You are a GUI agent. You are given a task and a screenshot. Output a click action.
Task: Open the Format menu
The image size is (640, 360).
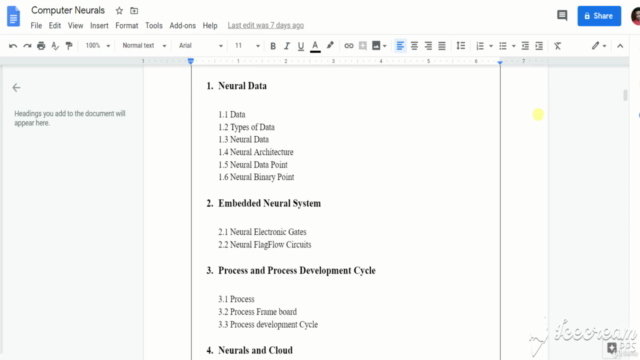pyautogui.click(x=127, y=25)
